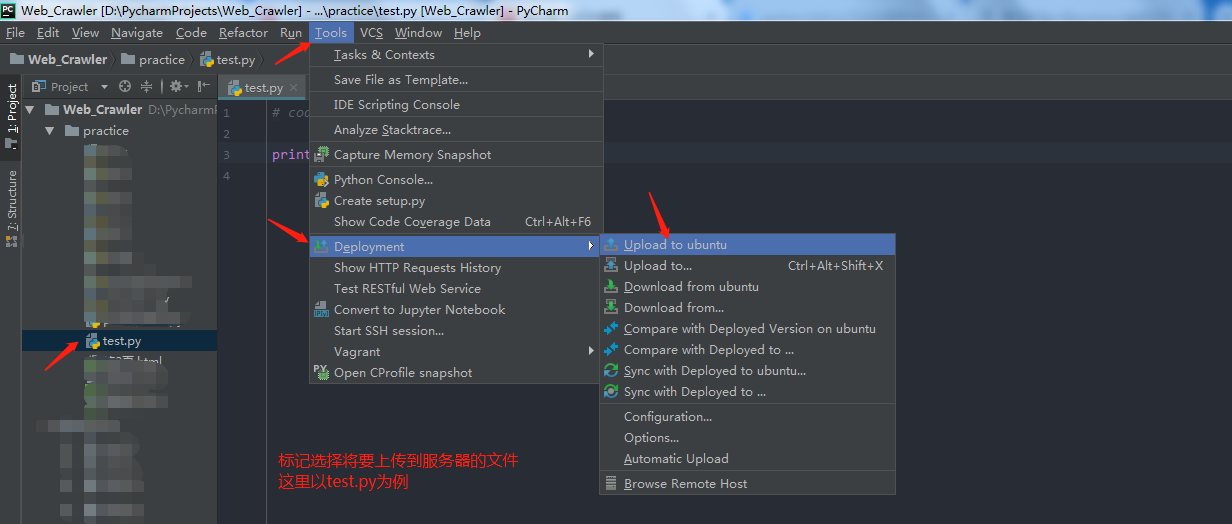Click the Compare with Deployed Version icon
The height and width of the screenshot is (524, 1232).
(x=611, y=329)
